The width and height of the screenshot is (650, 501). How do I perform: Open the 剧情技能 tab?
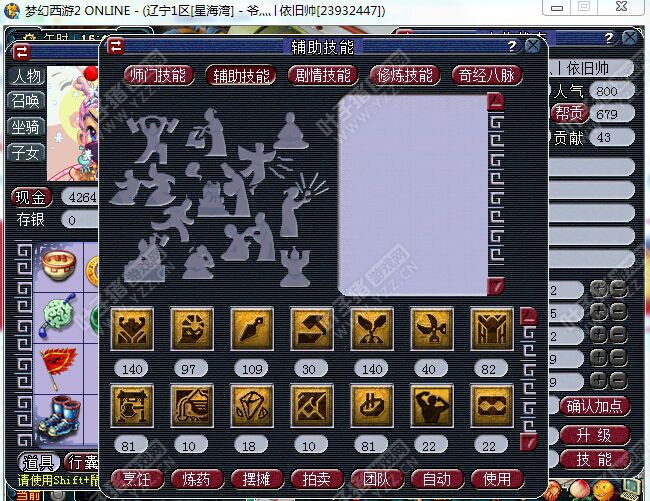point(323,76)
